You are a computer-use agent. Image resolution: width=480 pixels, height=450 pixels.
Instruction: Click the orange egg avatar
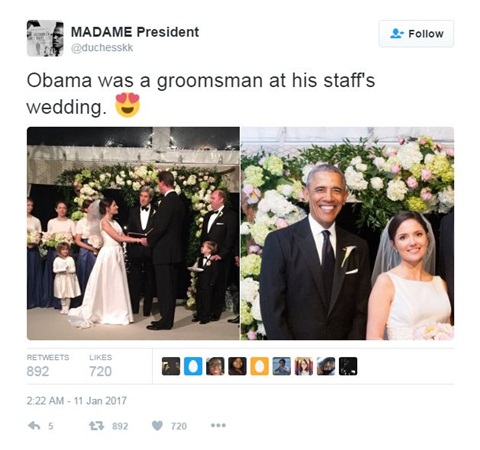(x=259, y=366)
